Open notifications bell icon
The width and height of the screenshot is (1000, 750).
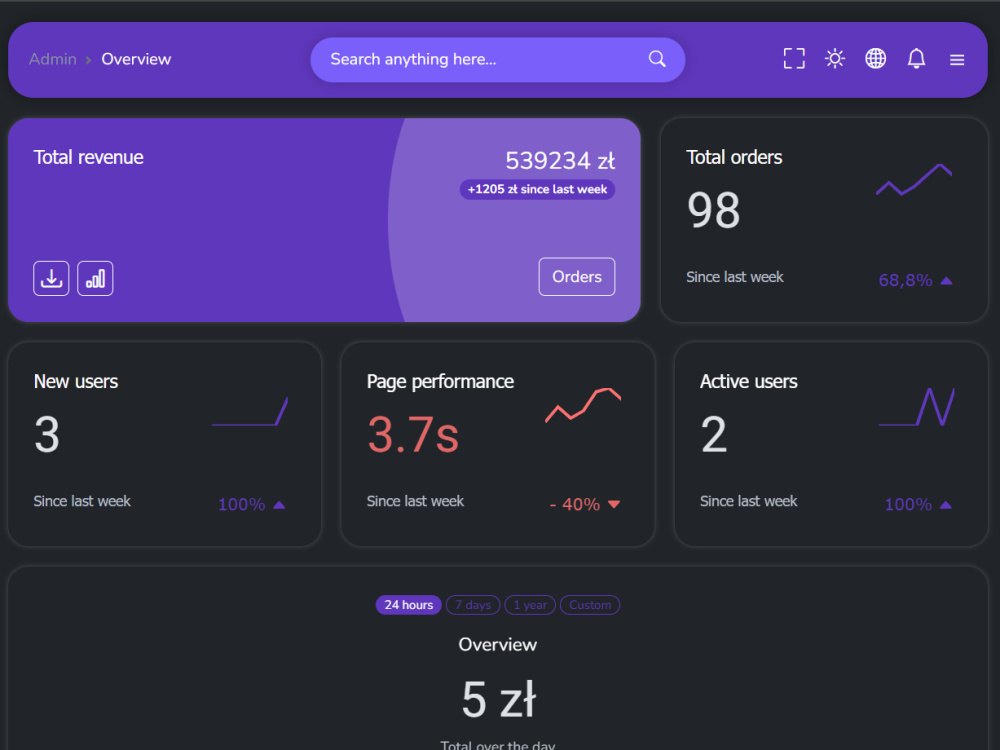[916, 59]
